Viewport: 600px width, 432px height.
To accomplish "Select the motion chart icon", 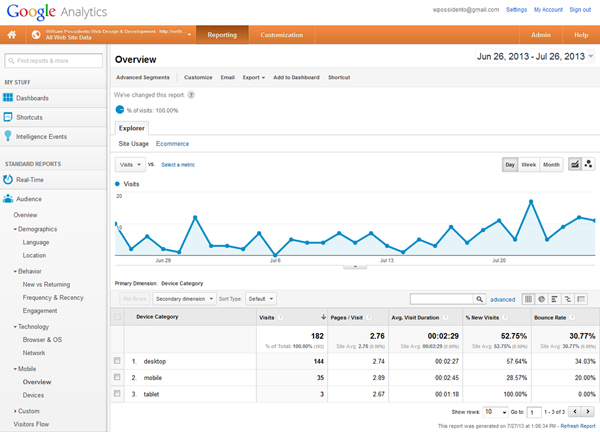I will pos(589,165).
